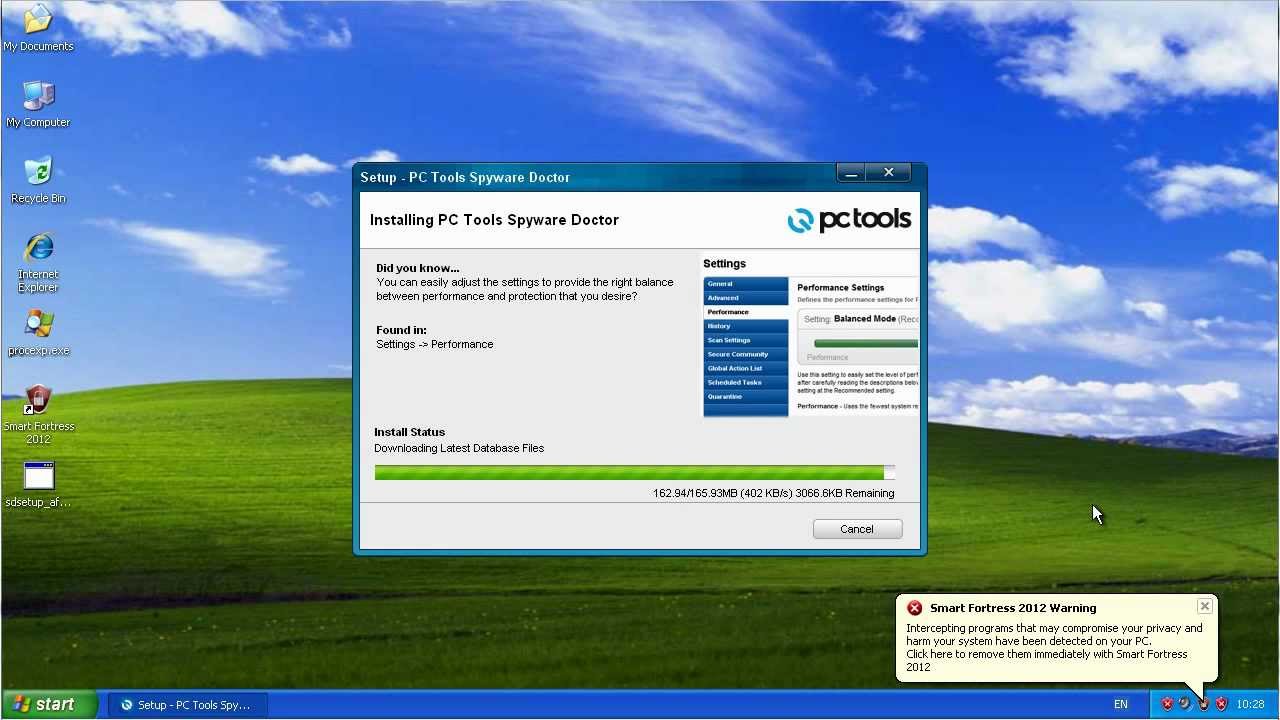Cancel the PC Tools Spyware Doctor installation
1280x720 pixels.
point(857,529)
